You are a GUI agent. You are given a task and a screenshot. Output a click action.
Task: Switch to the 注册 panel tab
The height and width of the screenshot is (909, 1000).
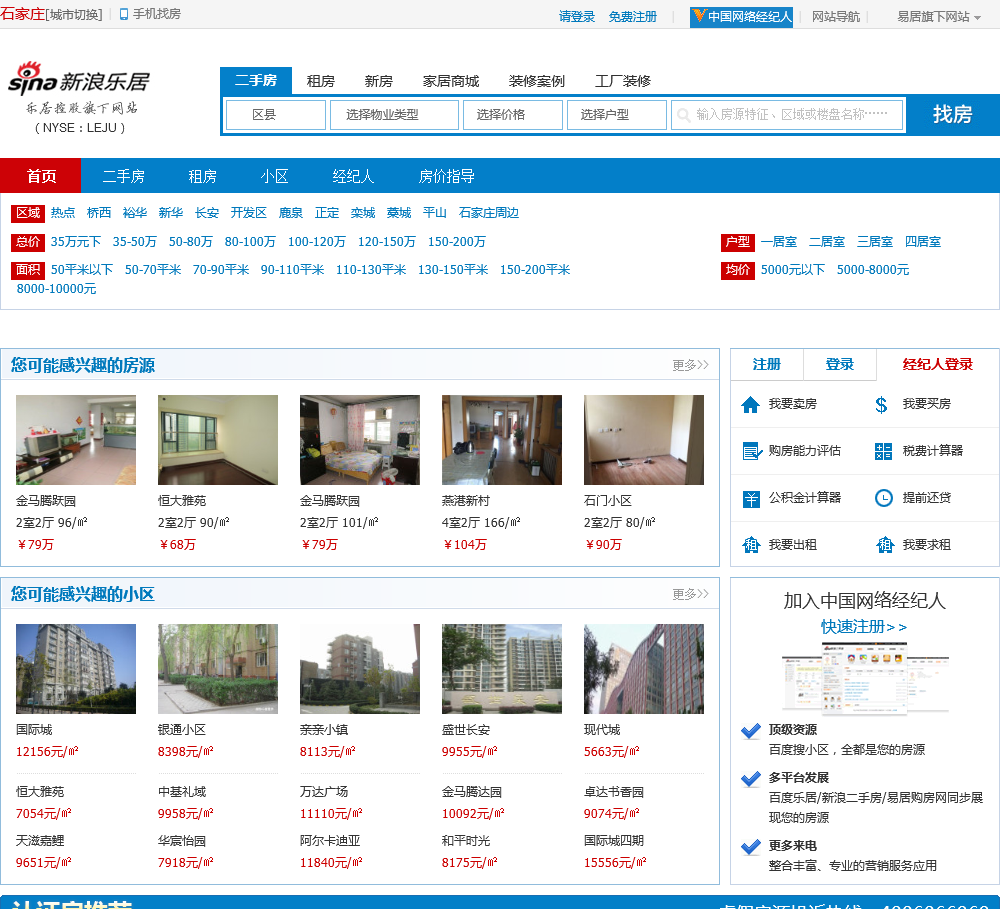(767, 364)
